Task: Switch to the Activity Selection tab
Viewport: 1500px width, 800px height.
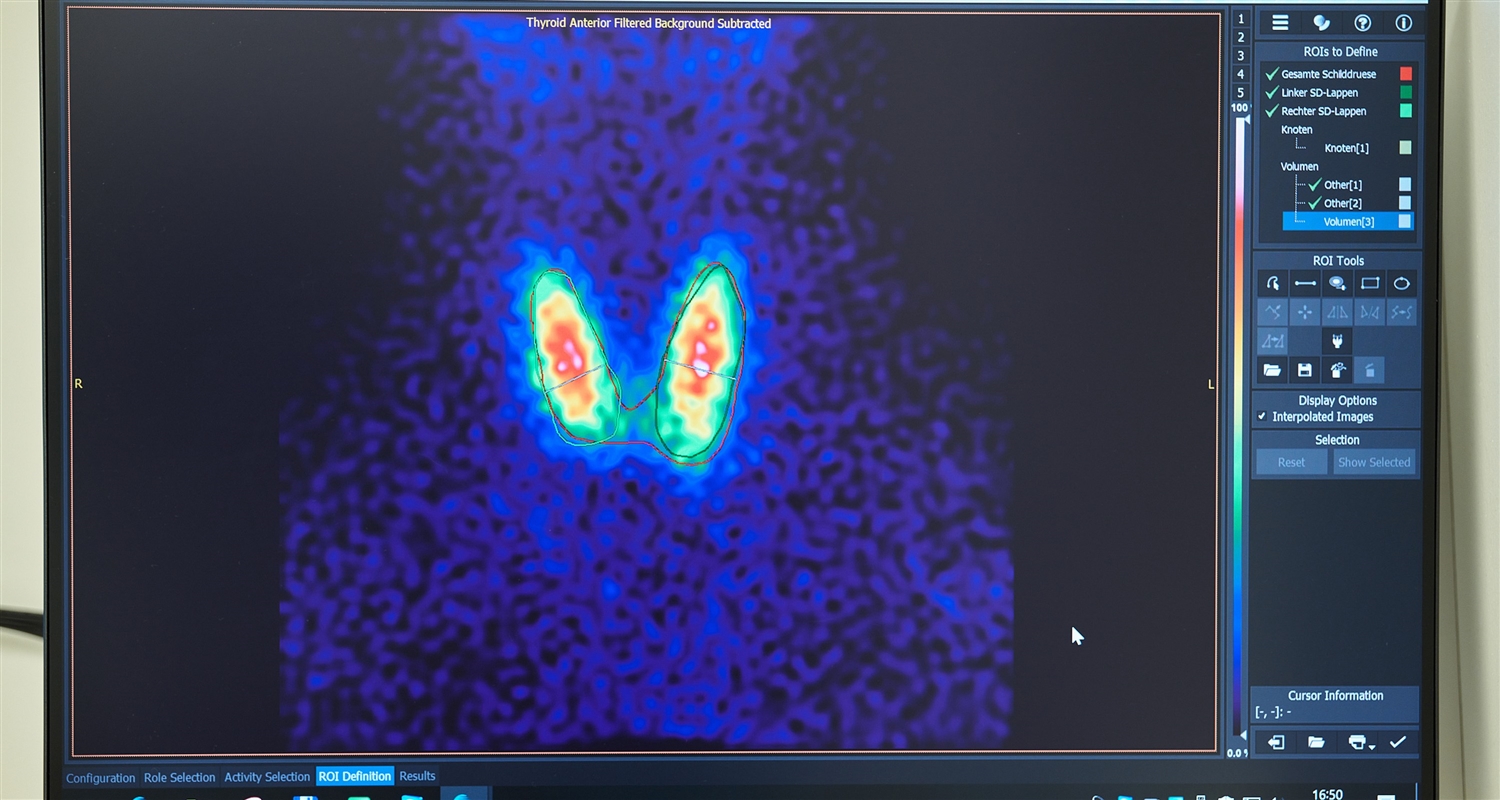Action: (x=267, y=777)
